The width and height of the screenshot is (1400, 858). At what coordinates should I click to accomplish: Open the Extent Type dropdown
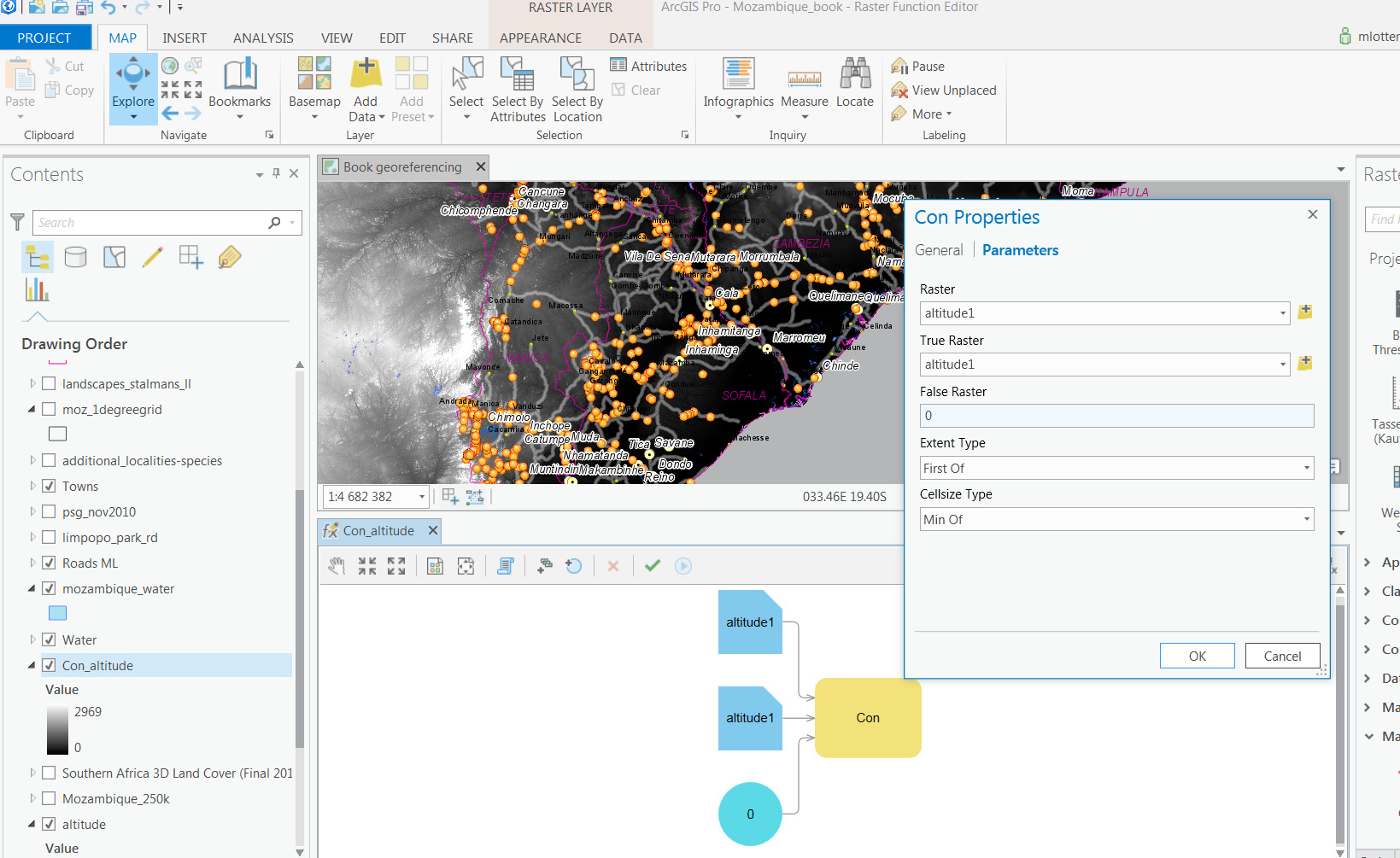point(1116,469)
